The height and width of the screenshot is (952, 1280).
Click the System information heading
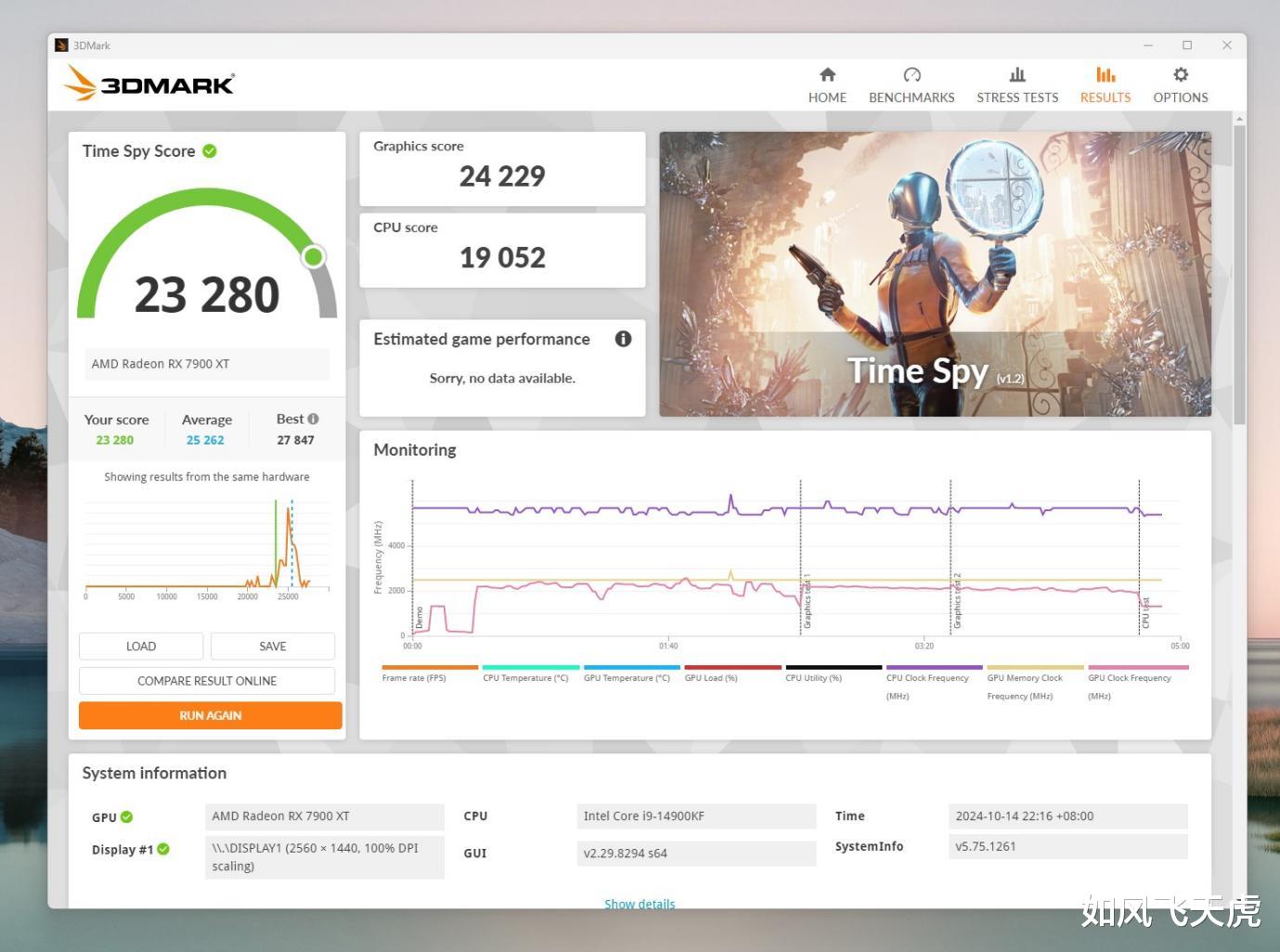coord(154,773)
